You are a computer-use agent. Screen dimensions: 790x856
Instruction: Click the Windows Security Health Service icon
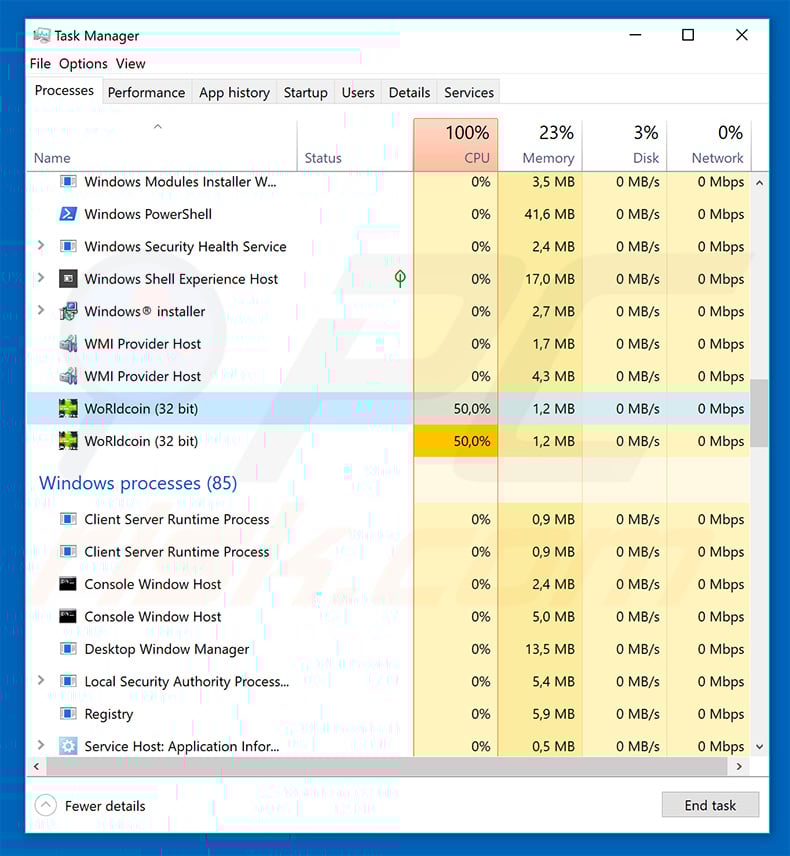point(68,246)
